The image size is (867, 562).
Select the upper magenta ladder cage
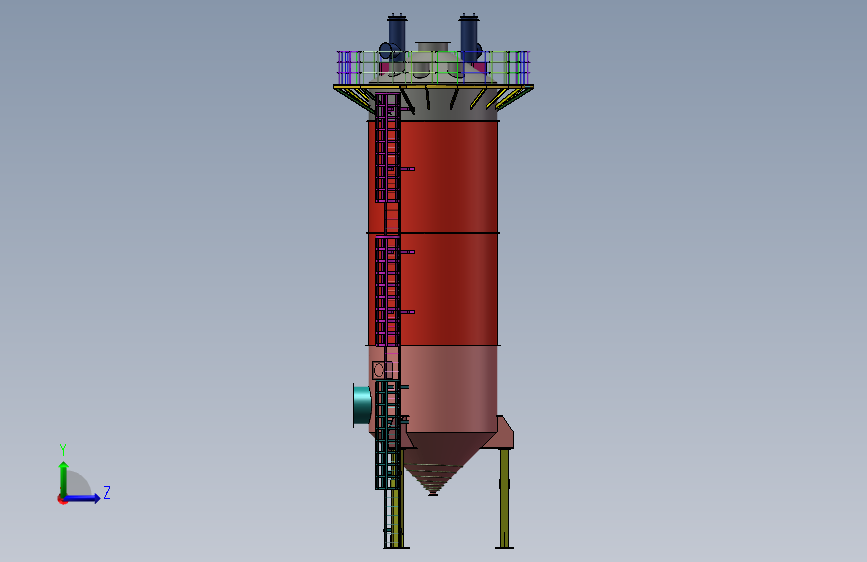388,148
